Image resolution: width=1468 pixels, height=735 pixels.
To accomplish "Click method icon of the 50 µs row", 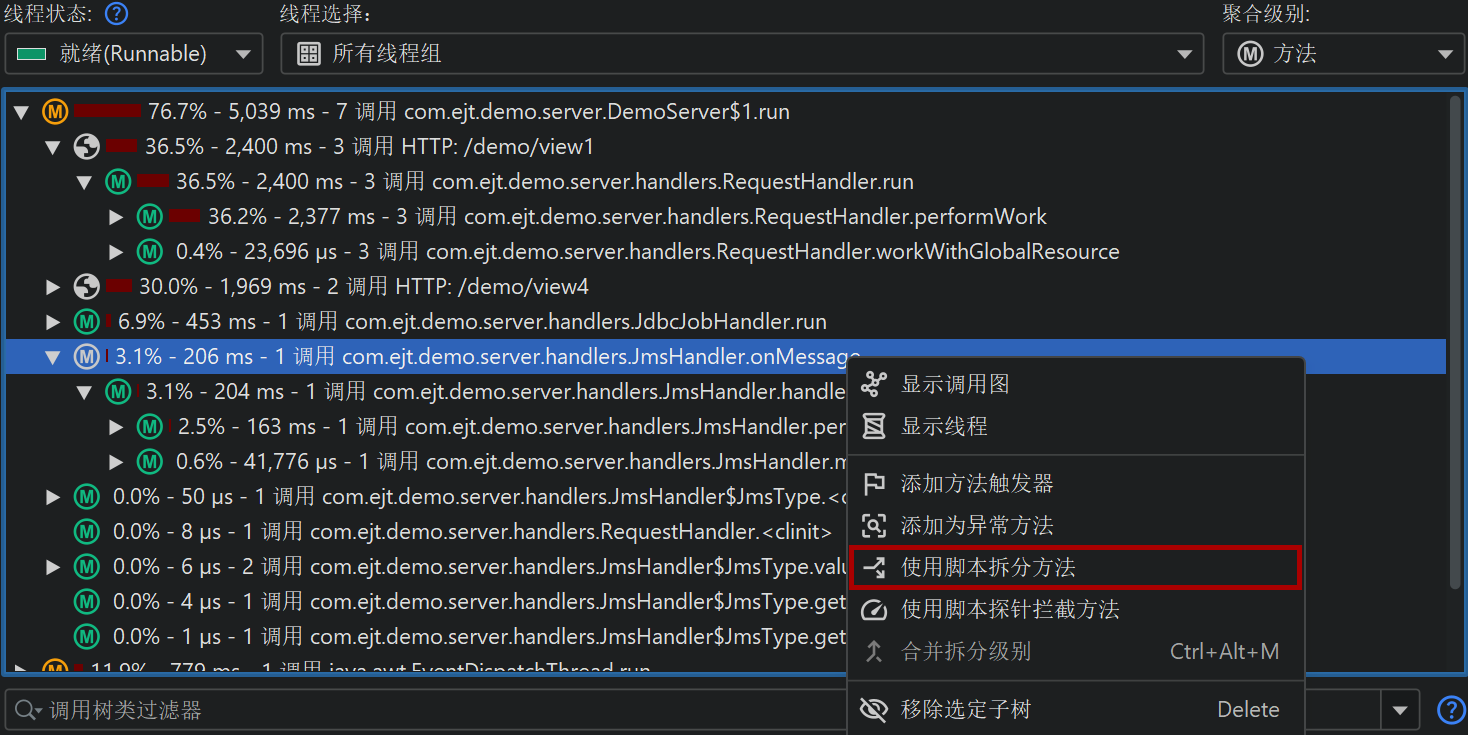I will [x=87, y=497].
